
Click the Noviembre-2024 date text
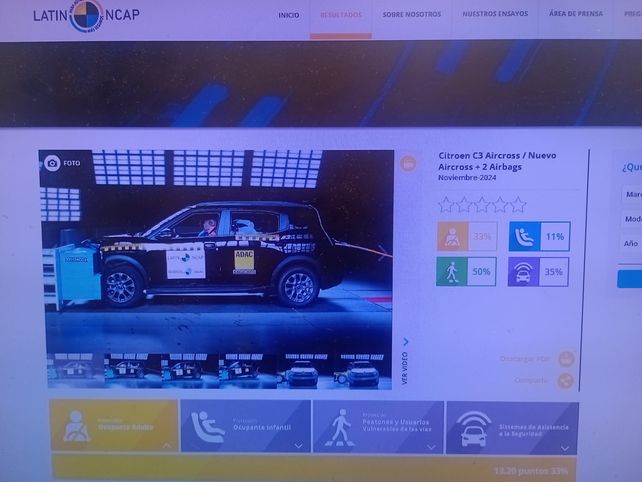point(467,178)
